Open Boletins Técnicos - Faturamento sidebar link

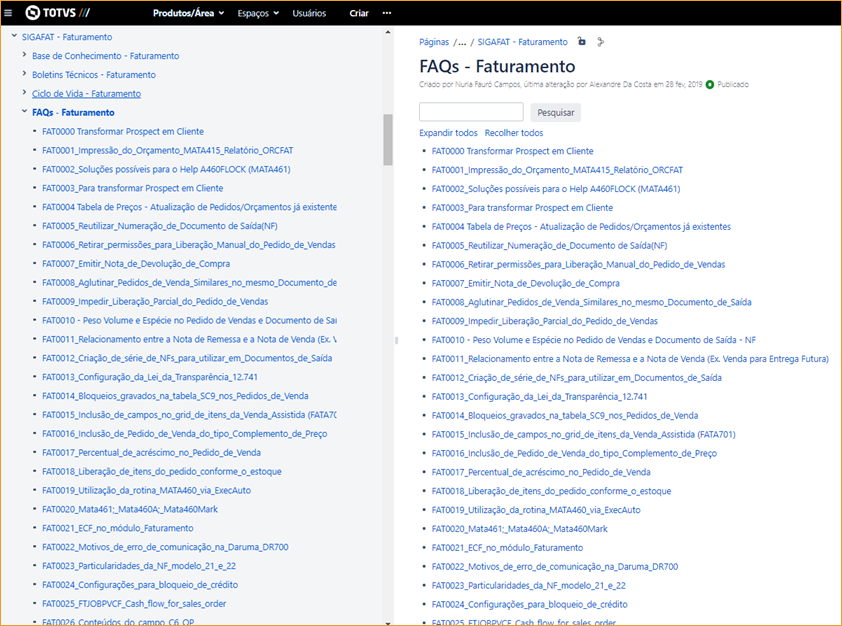[94, 75]
